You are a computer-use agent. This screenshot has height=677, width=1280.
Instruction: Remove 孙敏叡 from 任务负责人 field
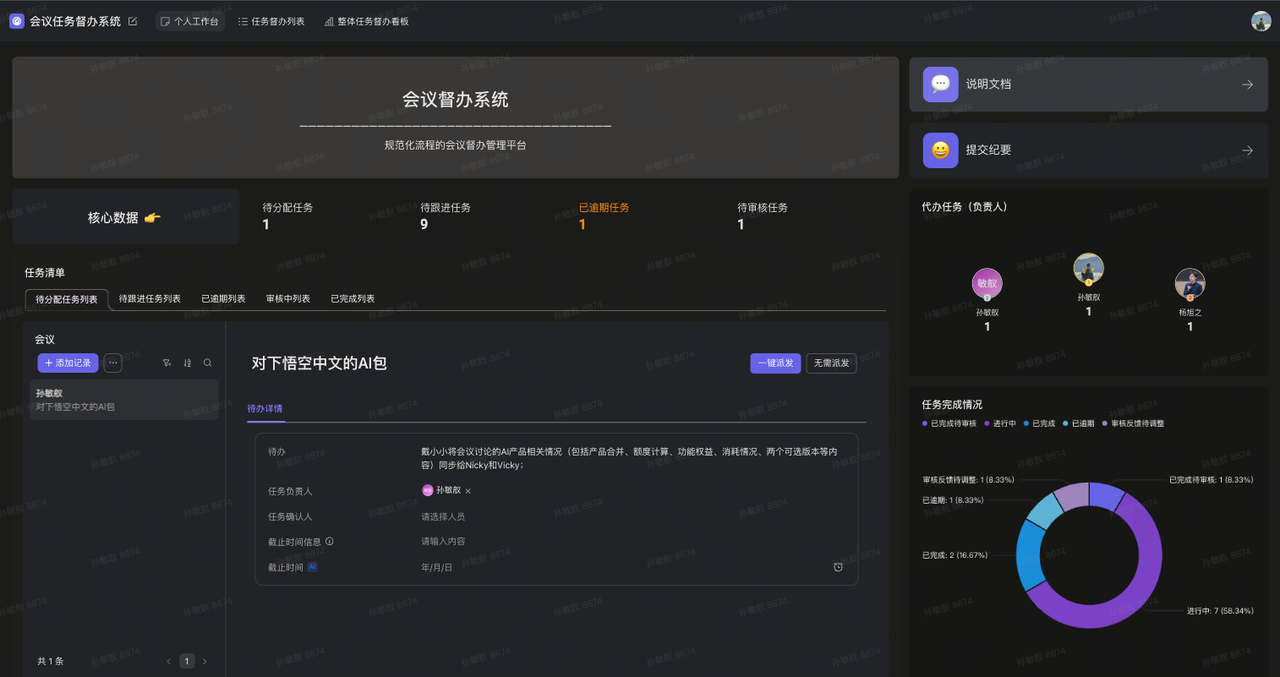(x=468, y=491)
